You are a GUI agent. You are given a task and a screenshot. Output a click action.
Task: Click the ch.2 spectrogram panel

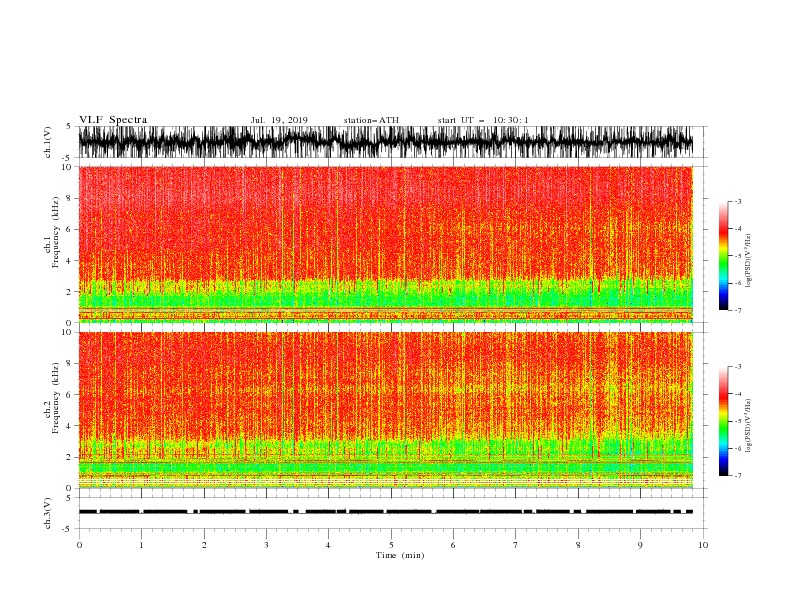[x=386, y=410]
